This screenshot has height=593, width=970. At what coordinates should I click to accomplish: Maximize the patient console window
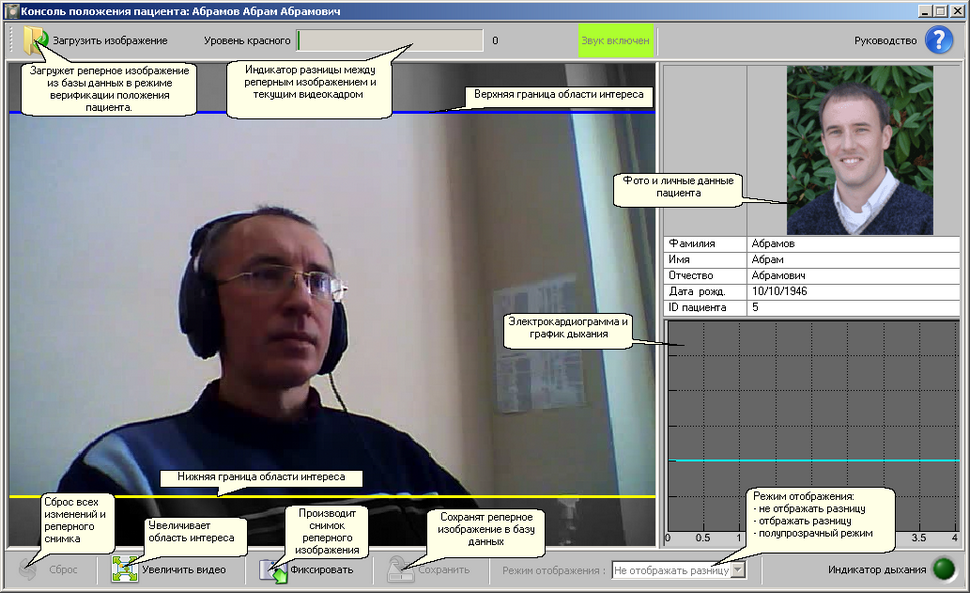click(x=940, y=11)
